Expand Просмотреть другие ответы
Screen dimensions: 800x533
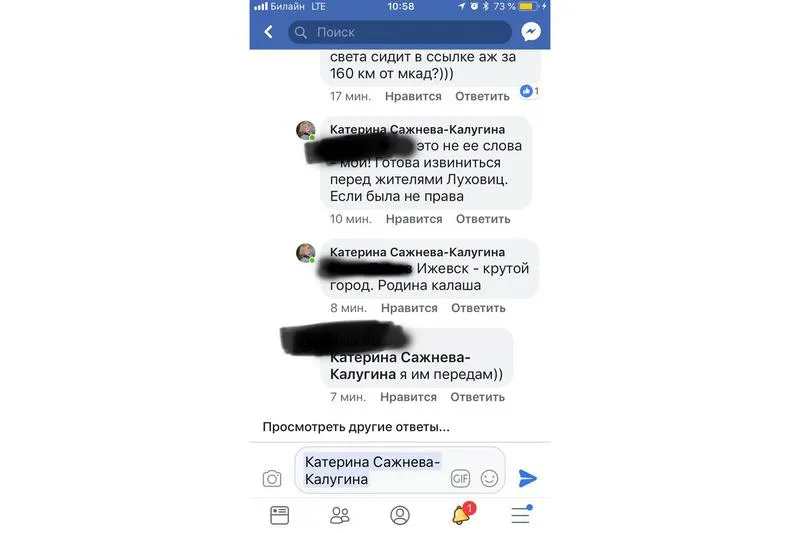coord(356,427)
